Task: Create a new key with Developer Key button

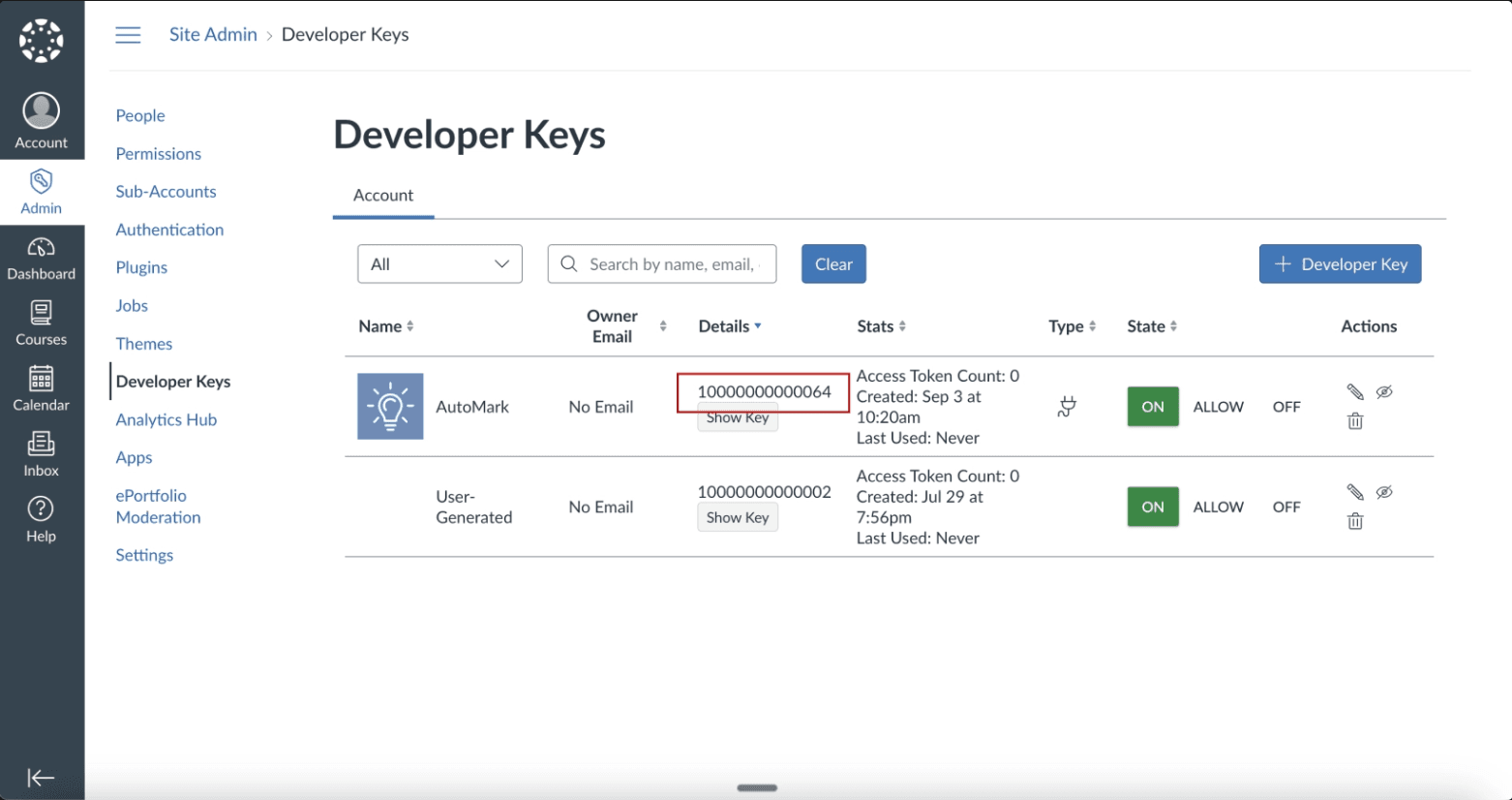Action: (1340, 263)
